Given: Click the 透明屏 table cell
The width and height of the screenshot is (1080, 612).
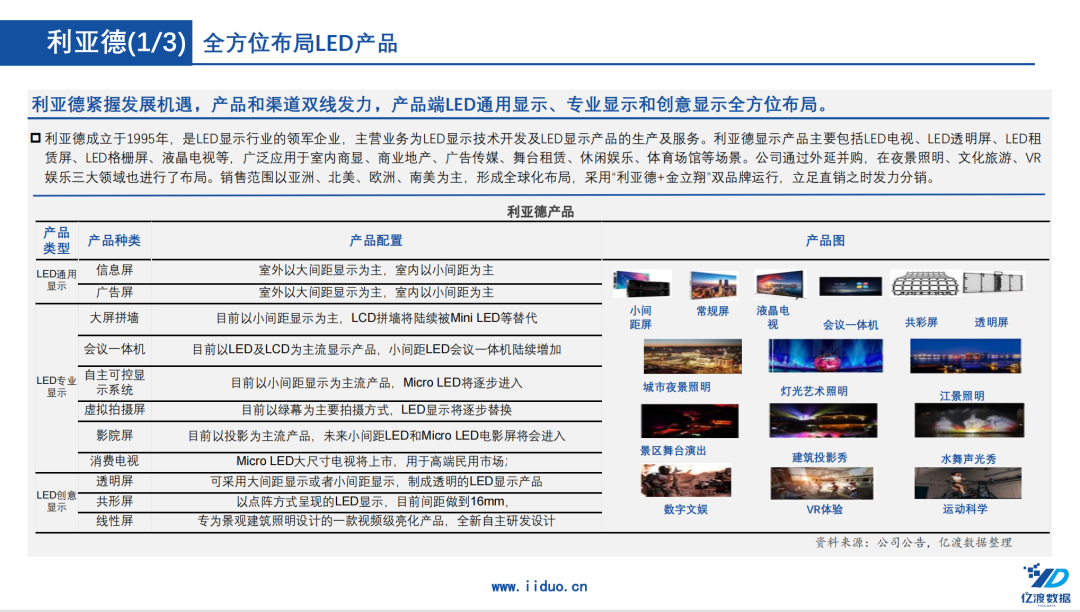Looking at the screenshot, I should point(114,481).
